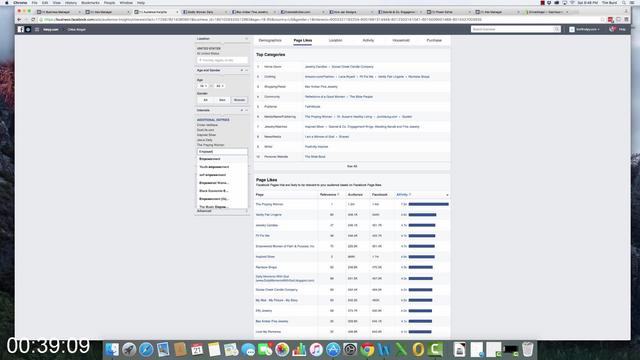
Task: Open Photos from the dock
Action: point(282,349)
